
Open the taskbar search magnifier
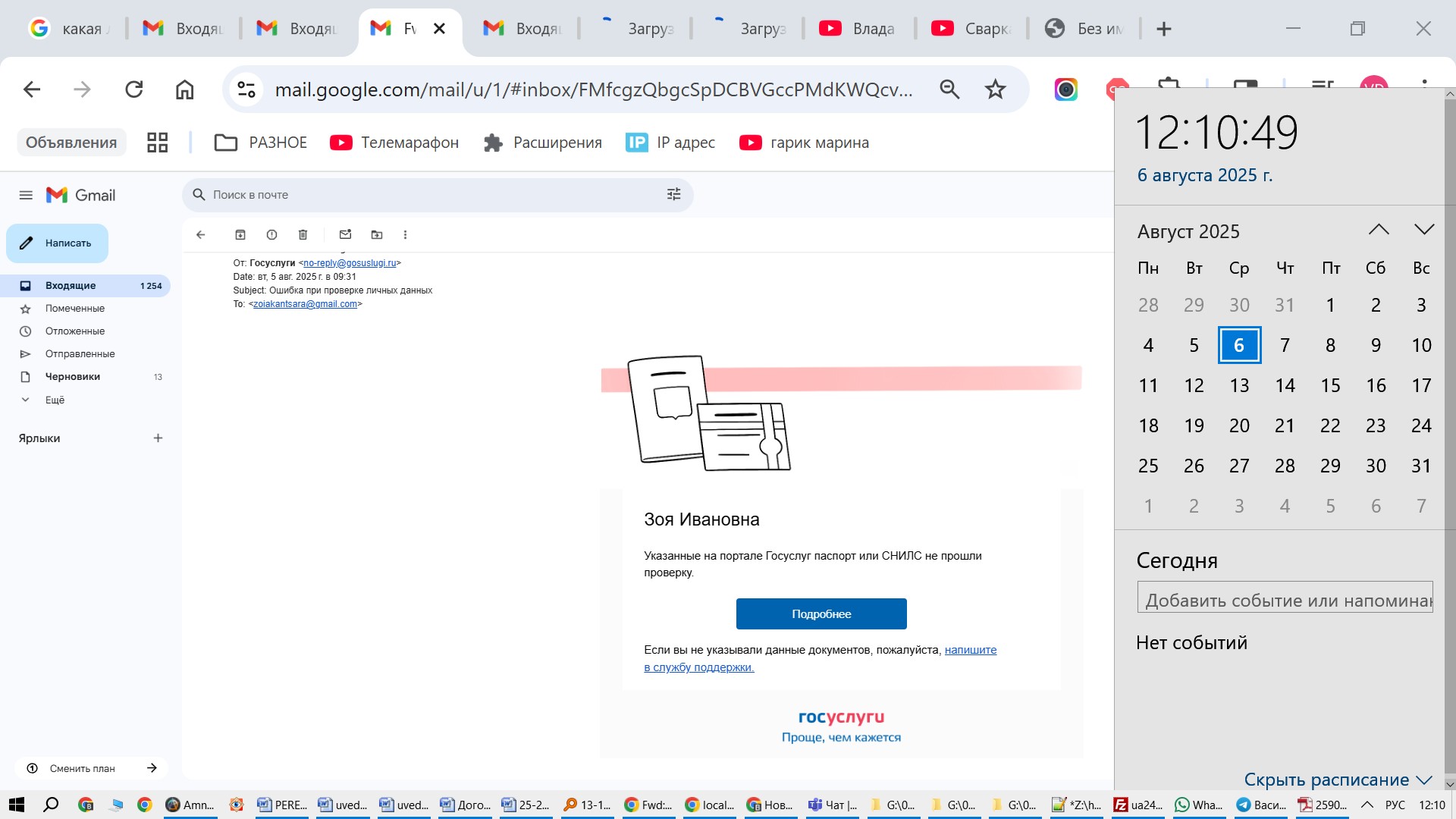[51, 805]
